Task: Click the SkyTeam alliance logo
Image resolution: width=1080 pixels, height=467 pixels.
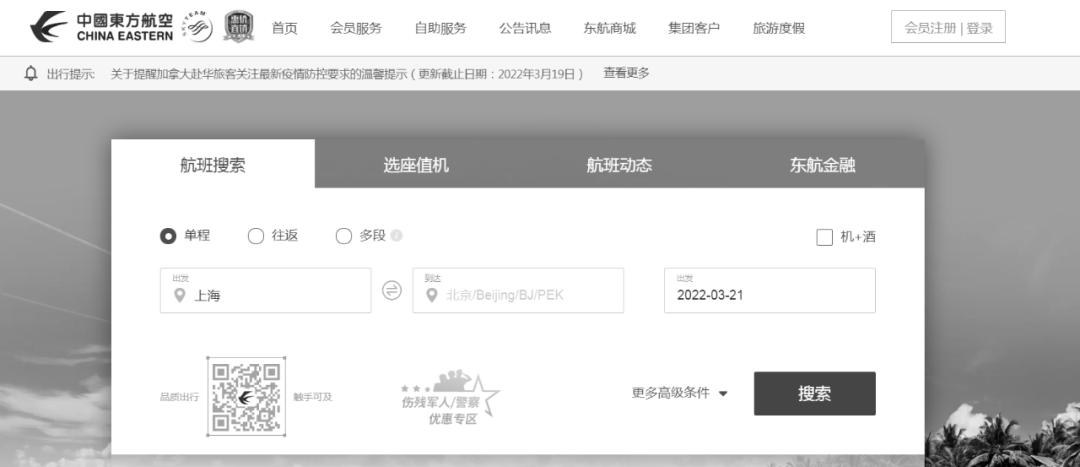Action: point(200,27)
